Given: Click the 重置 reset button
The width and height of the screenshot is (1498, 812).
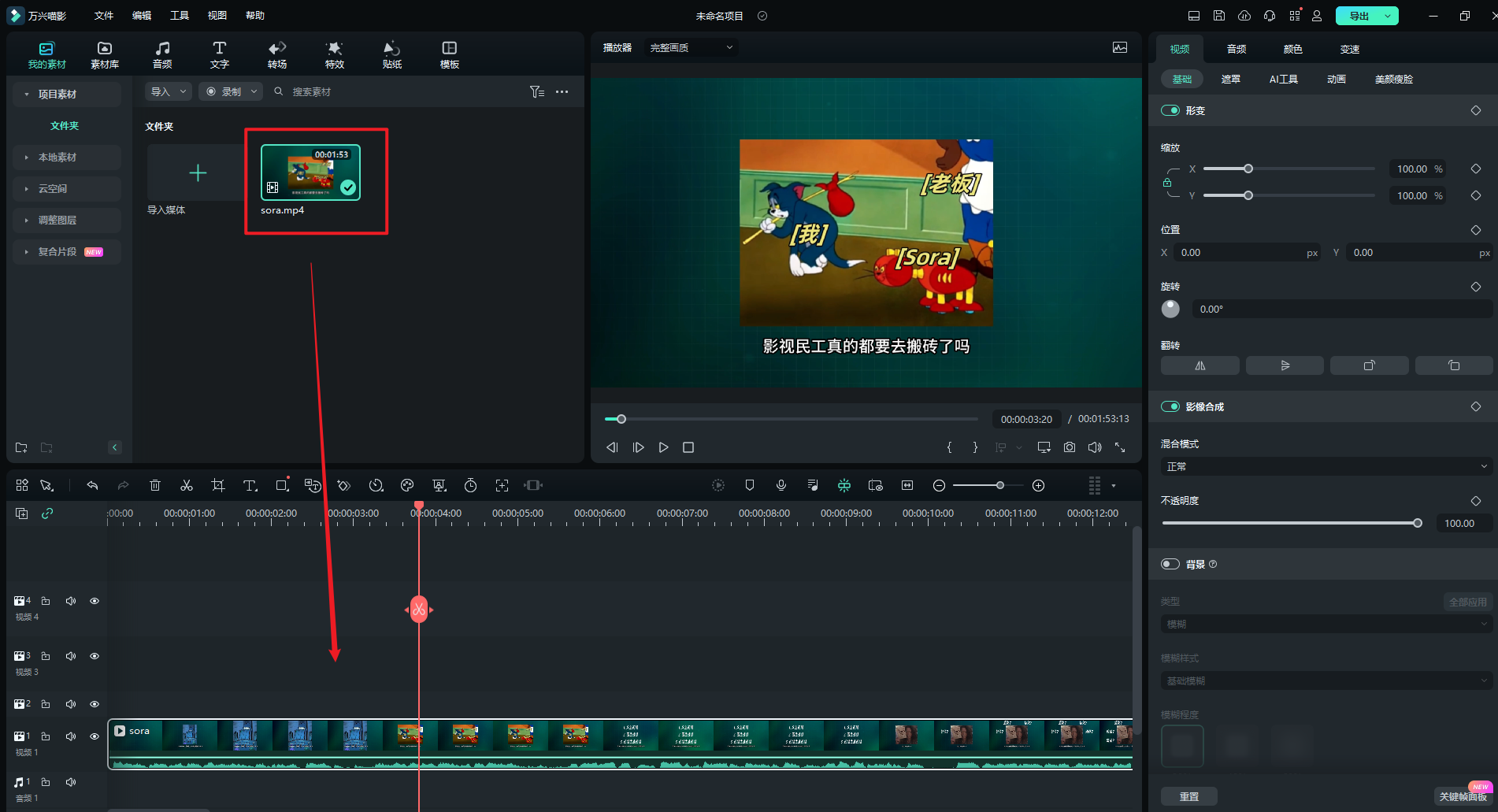Looking at the screenshot, I should [1188, 796].
